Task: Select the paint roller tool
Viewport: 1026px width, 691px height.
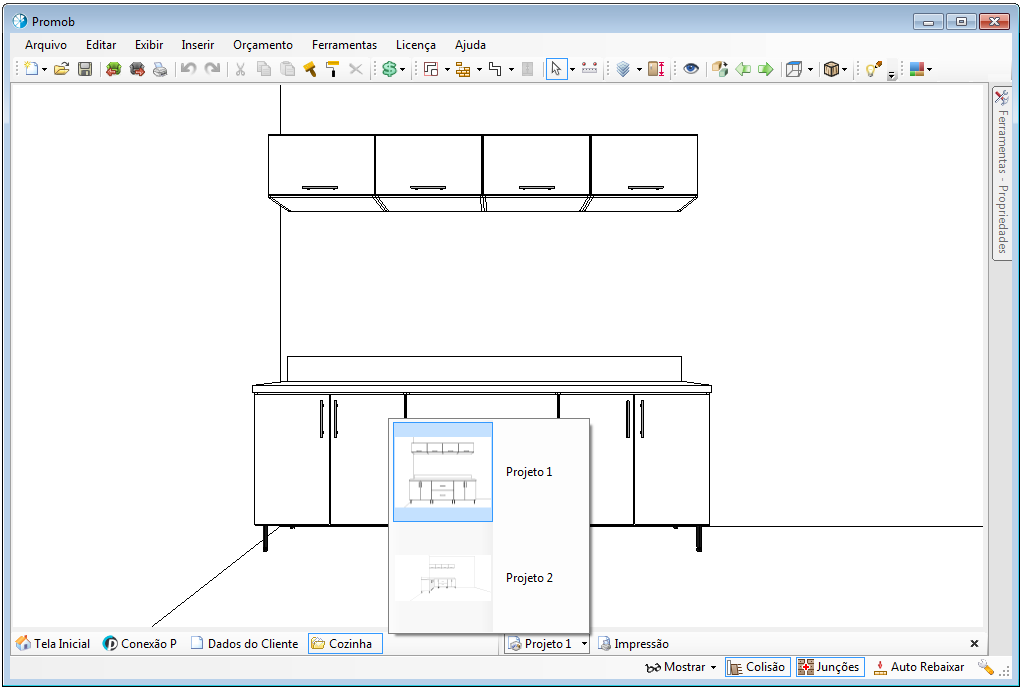Action: [332, 69]
